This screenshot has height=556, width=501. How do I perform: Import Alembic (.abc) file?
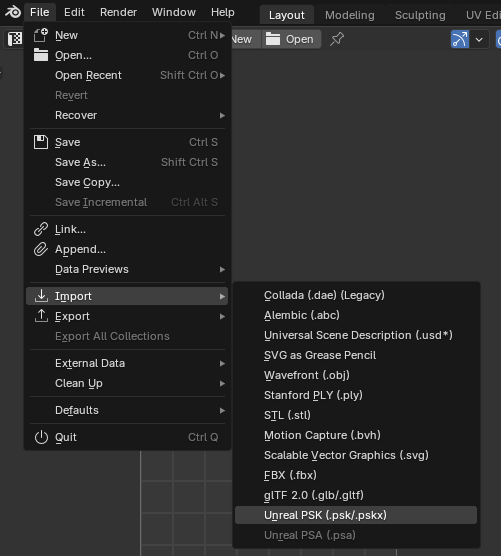click(x=356, y=315)
